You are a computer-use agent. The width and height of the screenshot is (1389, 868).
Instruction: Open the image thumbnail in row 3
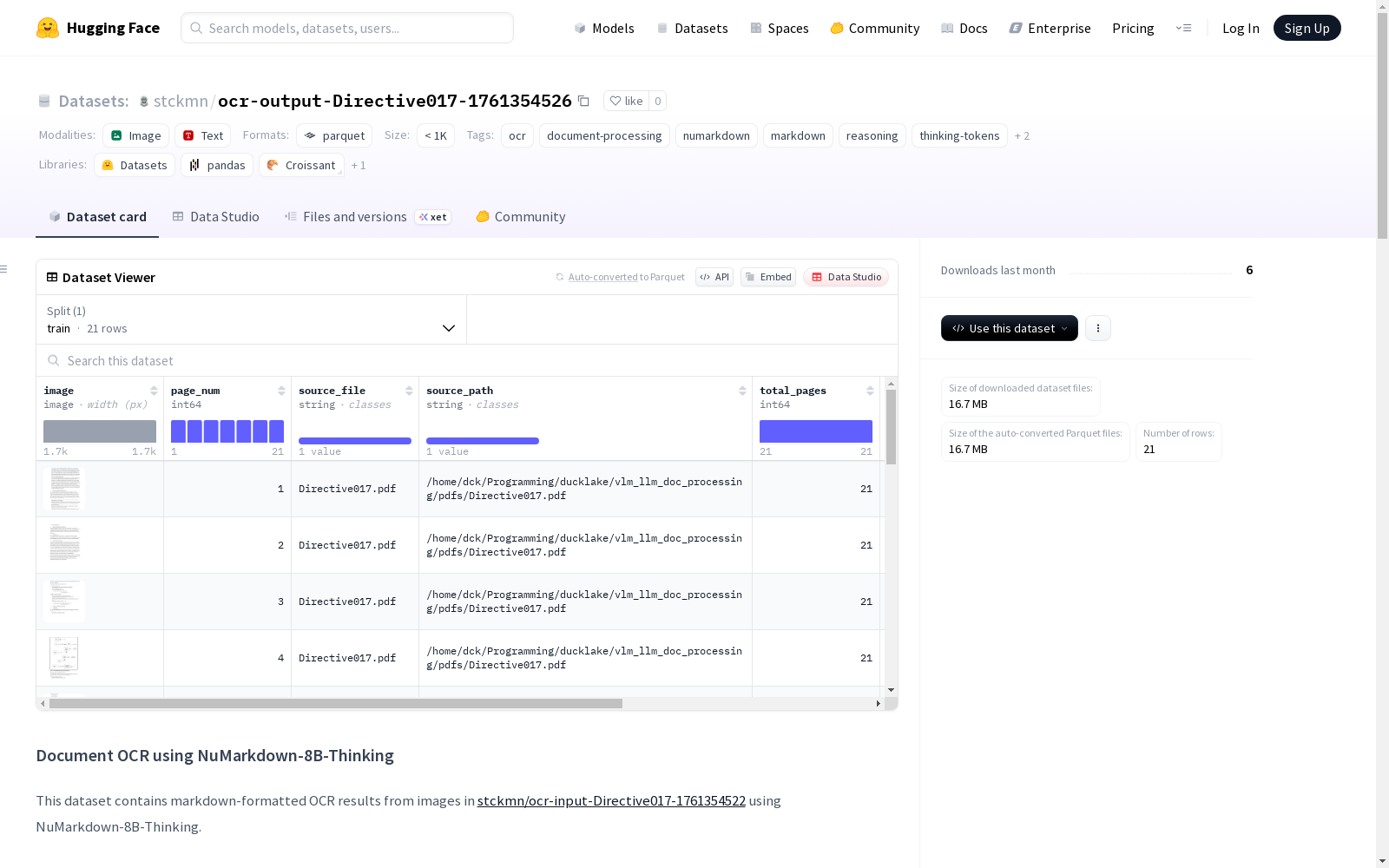[x=64, y=602]
